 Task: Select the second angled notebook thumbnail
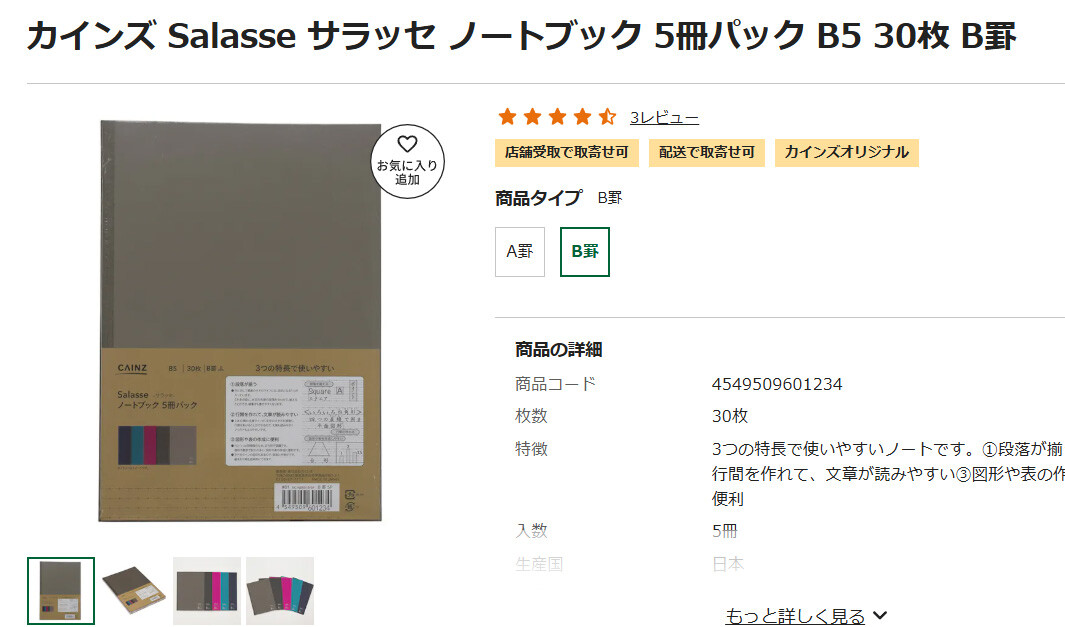tap(134, 590)
